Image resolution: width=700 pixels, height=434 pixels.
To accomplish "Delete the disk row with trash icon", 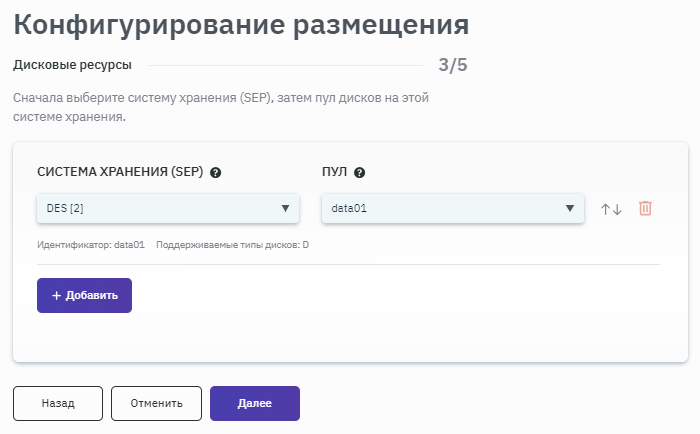I will 646,209.
